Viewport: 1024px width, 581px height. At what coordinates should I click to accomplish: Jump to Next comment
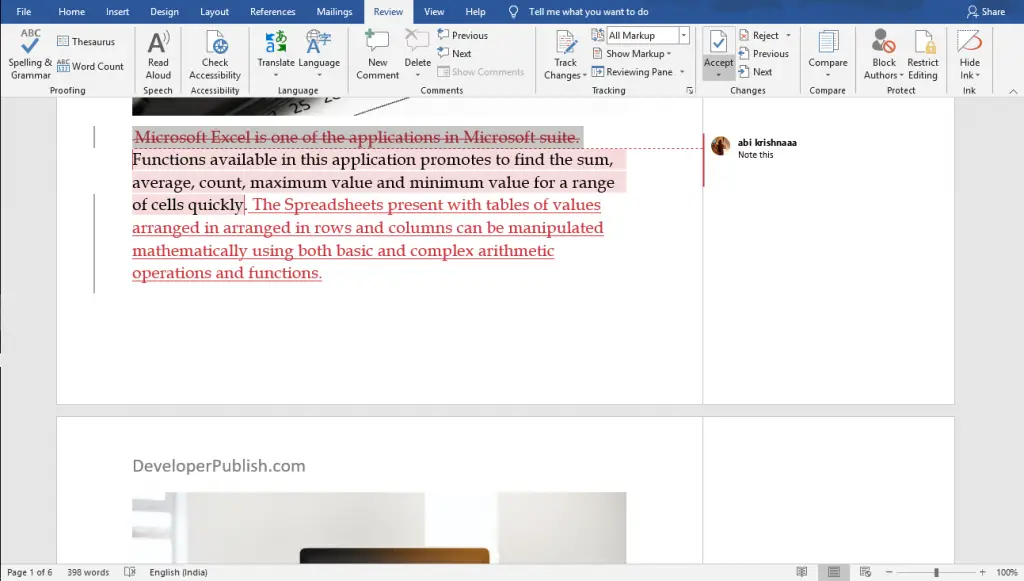pyautogui.click(x=455, y=54)
